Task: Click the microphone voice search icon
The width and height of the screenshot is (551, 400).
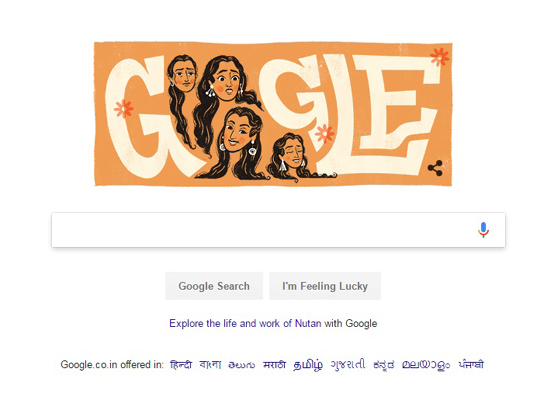Action: [x=483, y=230]
